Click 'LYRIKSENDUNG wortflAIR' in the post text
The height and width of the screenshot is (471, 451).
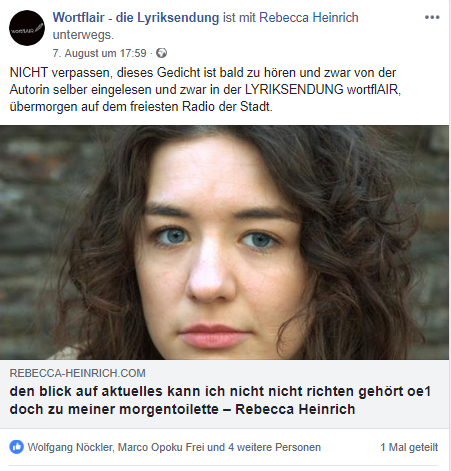[323, 89]
